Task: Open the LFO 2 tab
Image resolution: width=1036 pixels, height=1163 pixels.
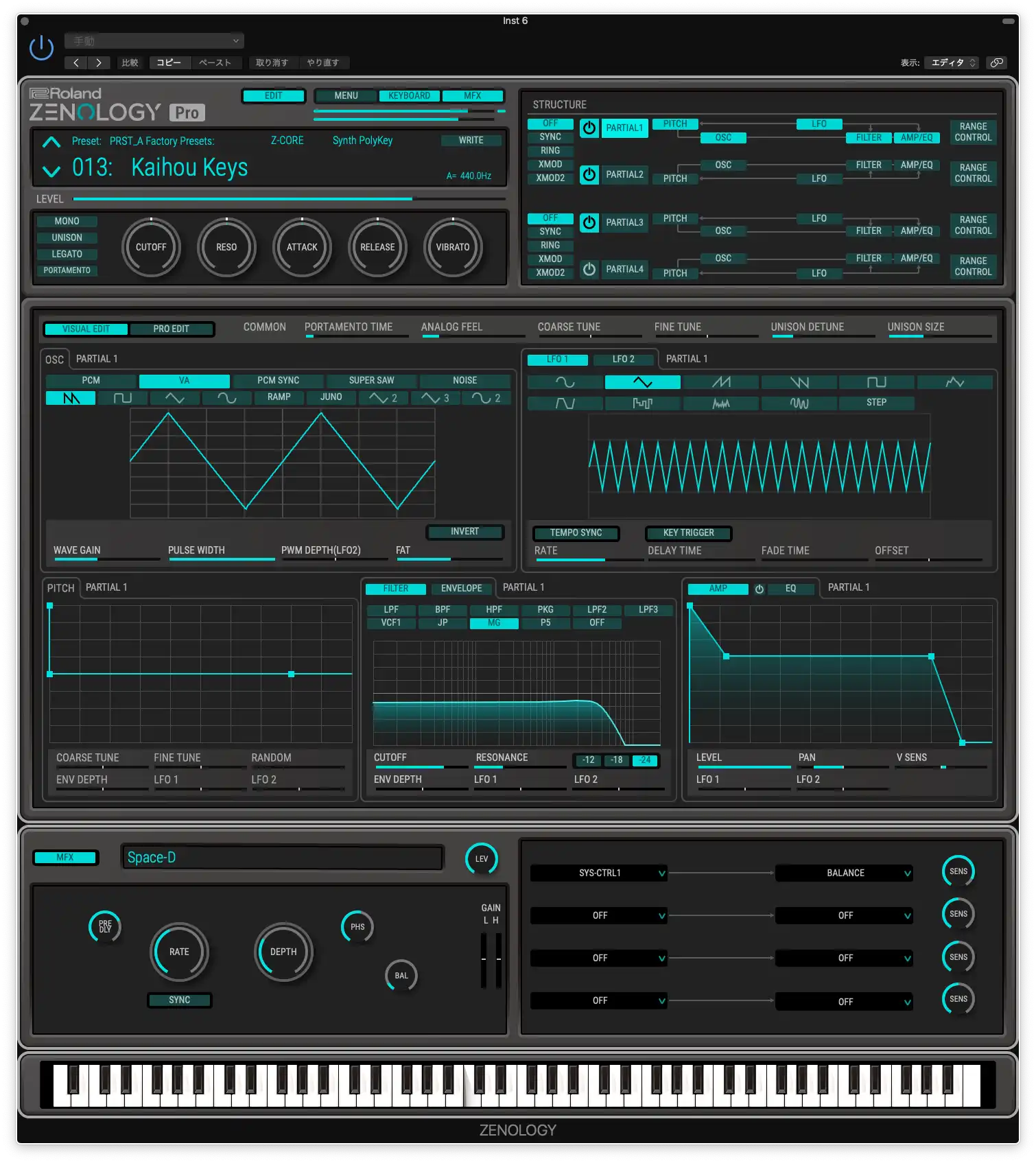Action: [623, 359]
